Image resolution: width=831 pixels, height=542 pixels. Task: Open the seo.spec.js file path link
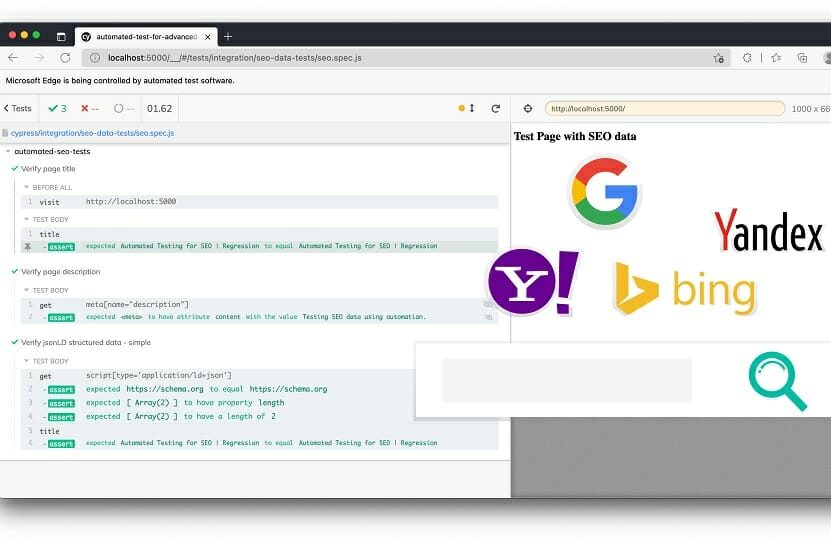tap(92, 132)
